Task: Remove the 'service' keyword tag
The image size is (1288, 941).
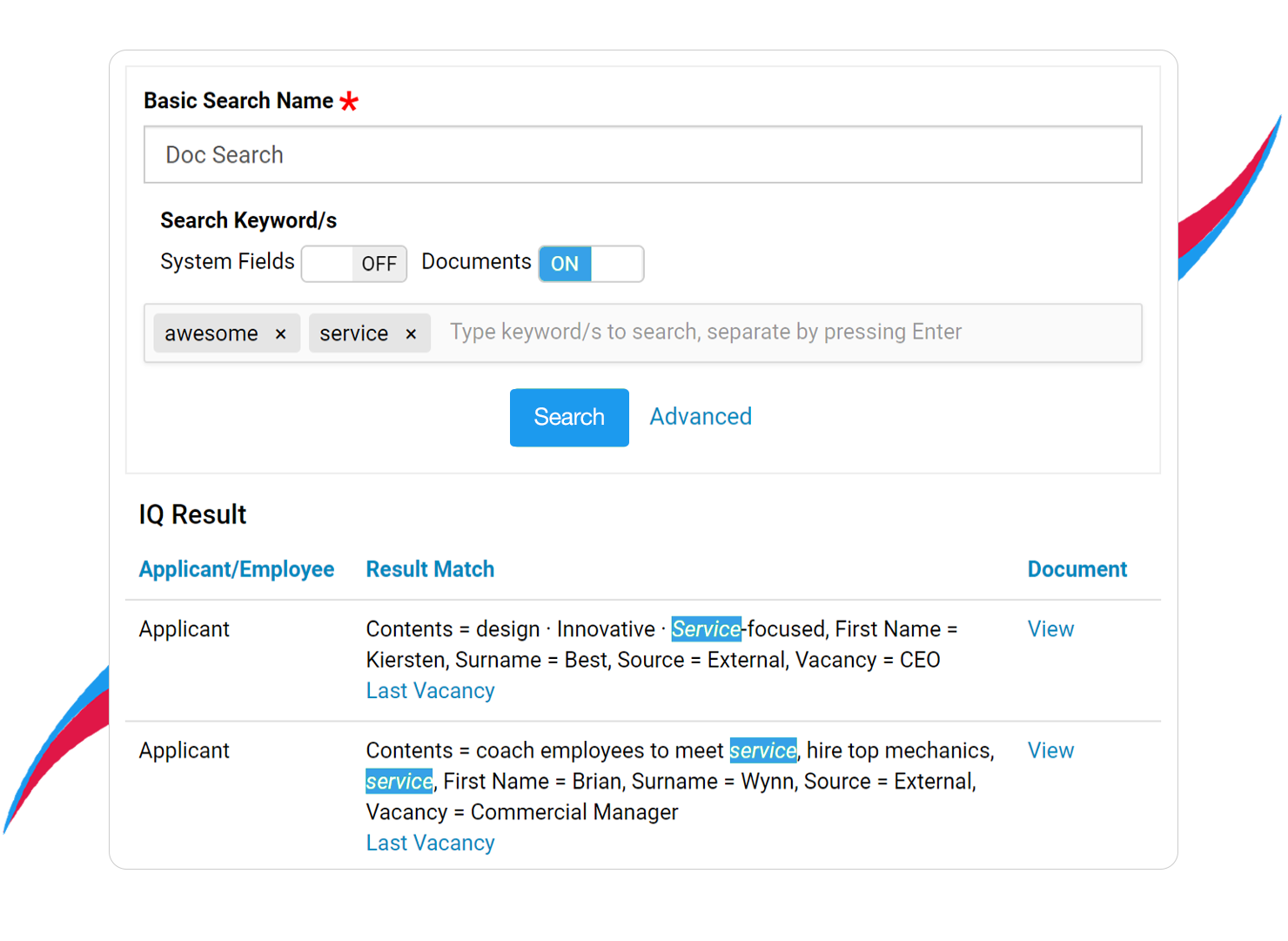Action: click(x=411, y=334)
